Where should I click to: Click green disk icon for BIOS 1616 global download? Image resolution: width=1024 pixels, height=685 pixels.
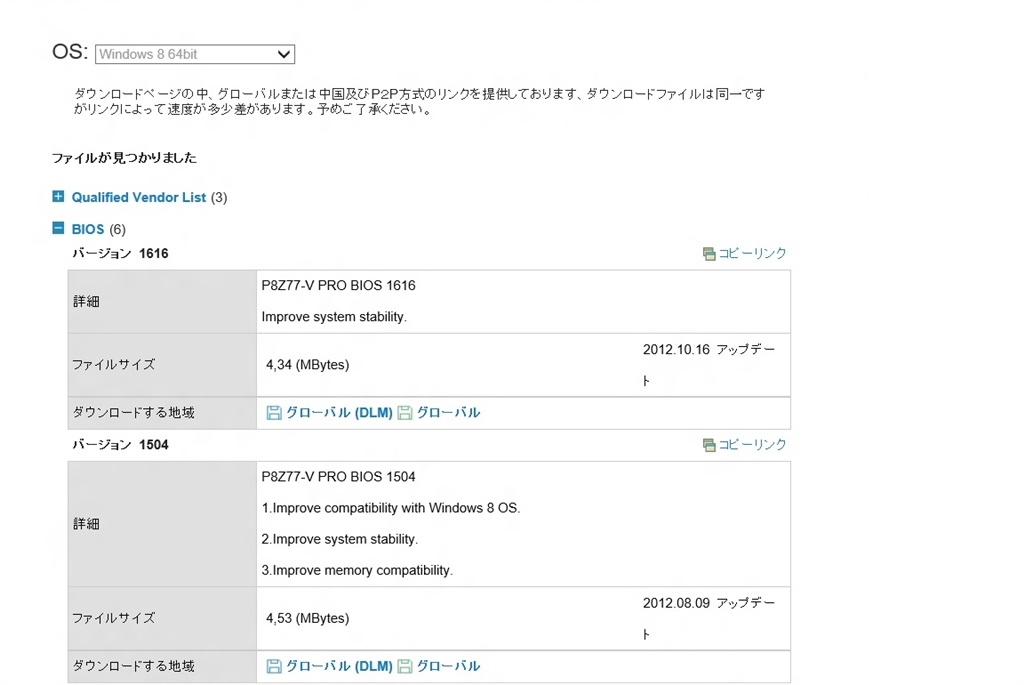tap(405, 413)
